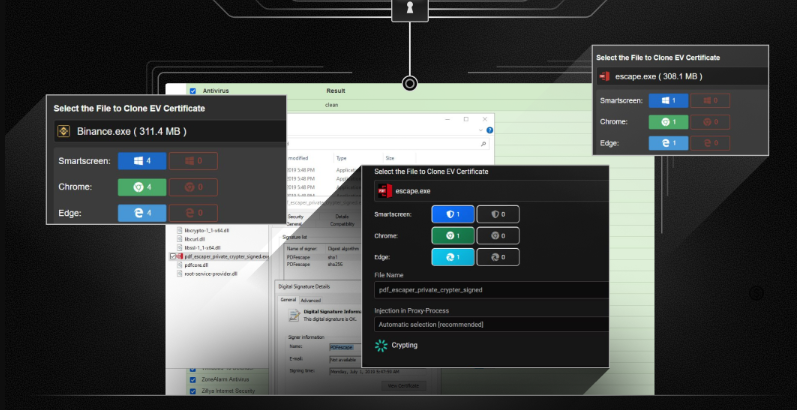Sort by the Size column header
This screenshot has width=797, height=410.
pyautogui.click(x=390, y=159)
